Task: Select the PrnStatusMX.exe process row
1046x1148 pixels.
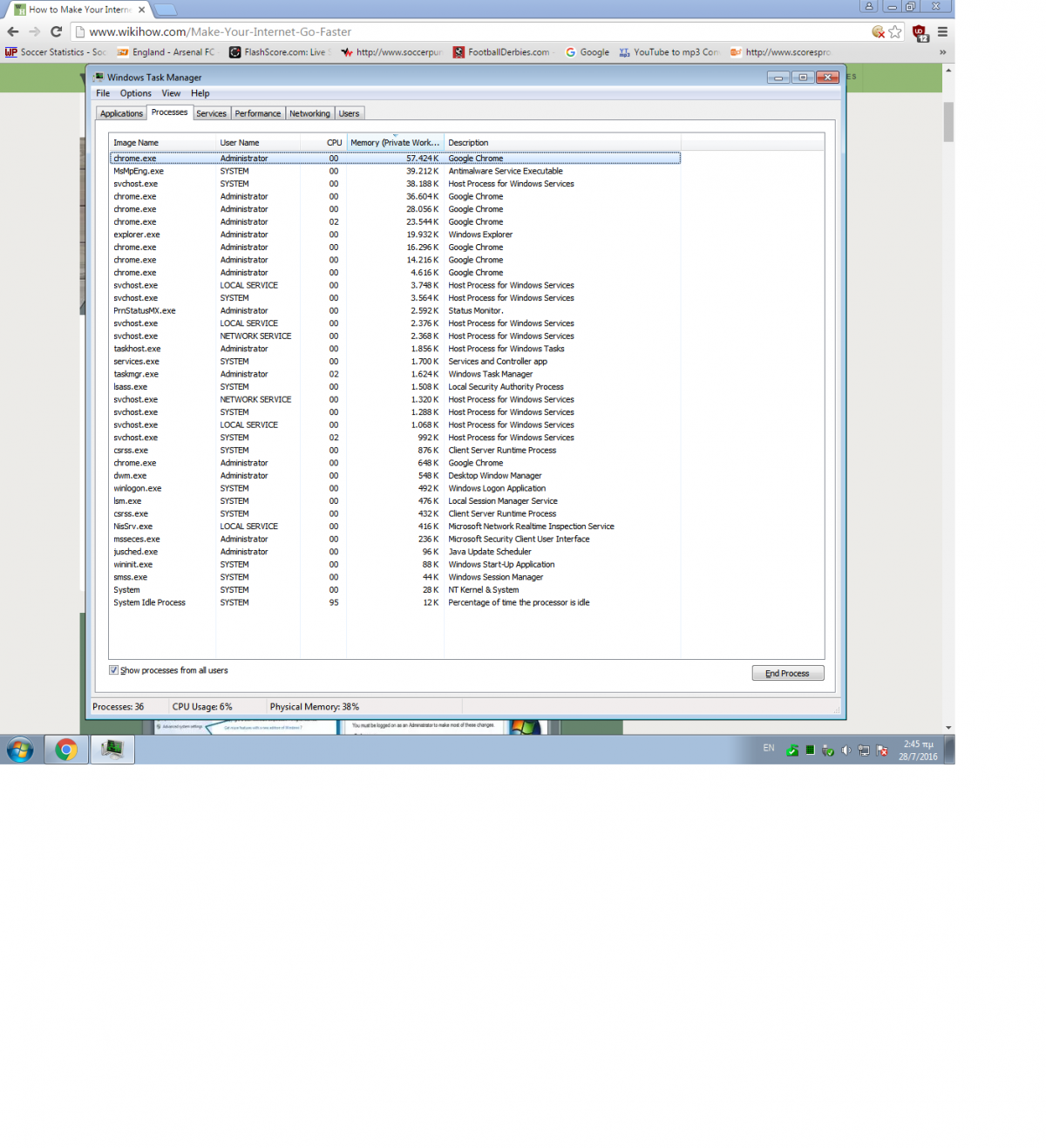Action: (395, 311)
